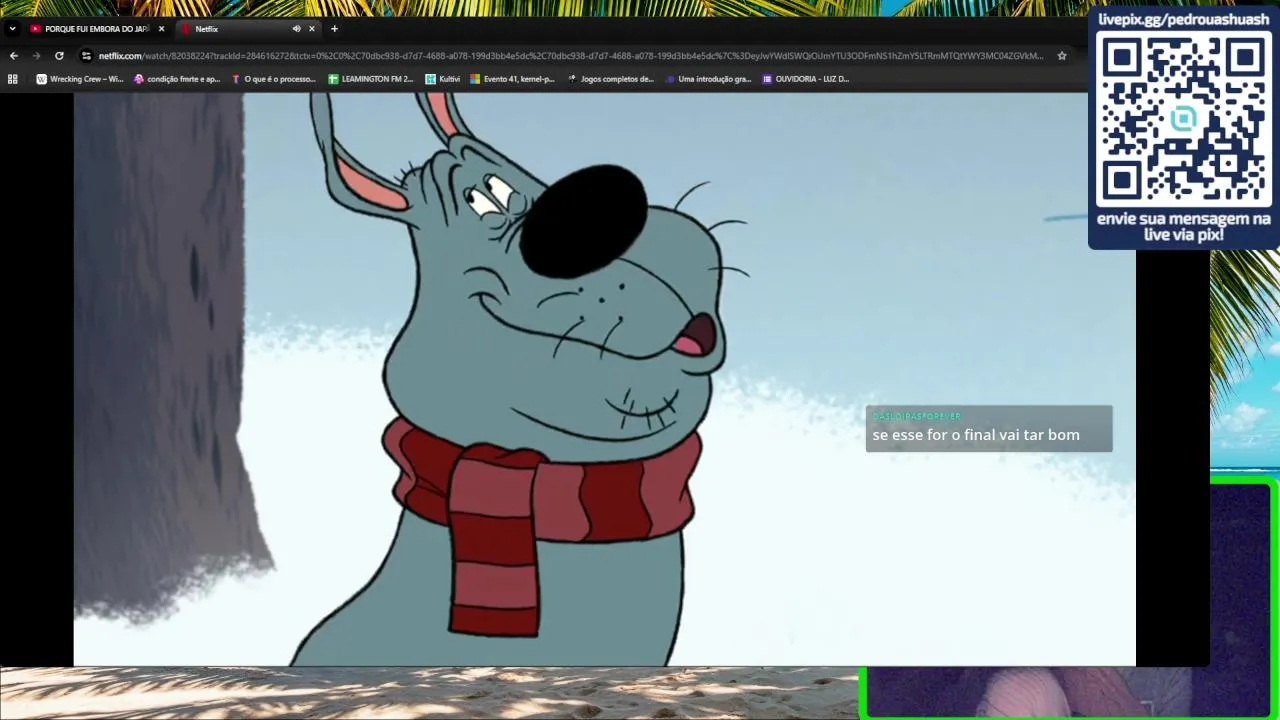Open the Jogos completos de bookmark
1280x720 pixels.
[611, 79]
